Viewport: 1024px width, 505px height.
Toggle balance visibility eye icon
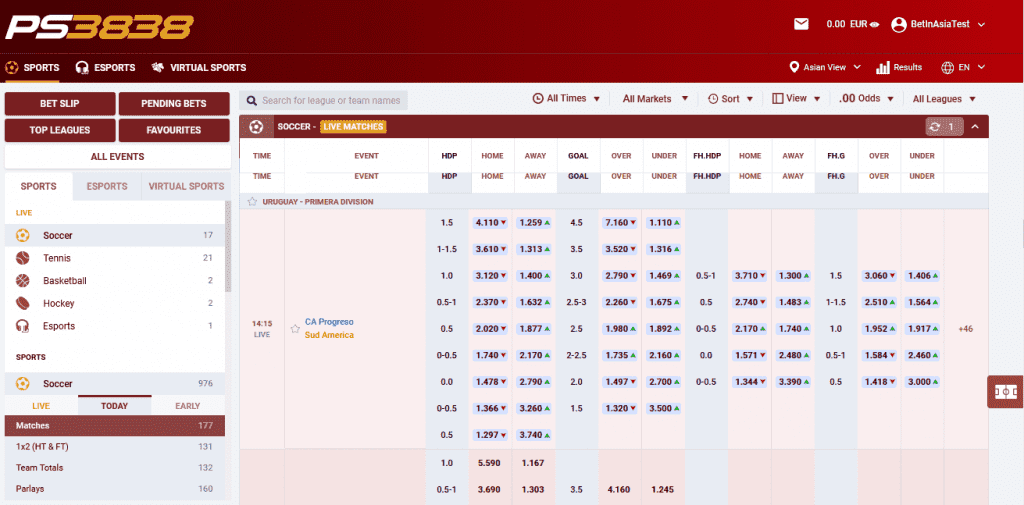click(875, 24)
